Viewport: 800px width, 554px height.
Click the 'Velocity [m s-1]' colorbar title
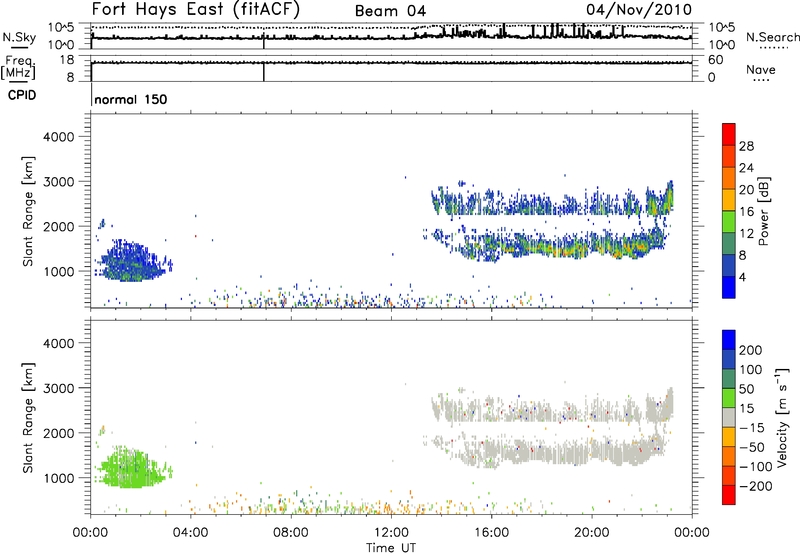point(782,418)
